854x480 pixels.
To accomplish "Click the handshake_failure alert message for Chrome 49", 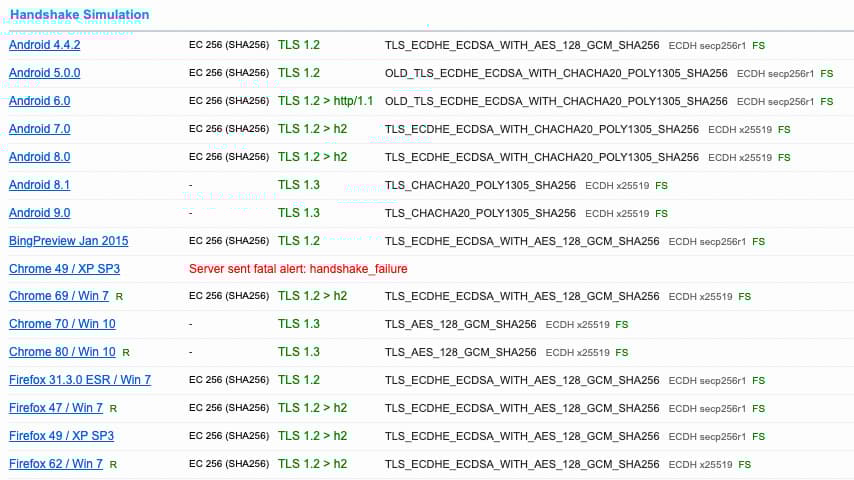I will click(298, 269).
